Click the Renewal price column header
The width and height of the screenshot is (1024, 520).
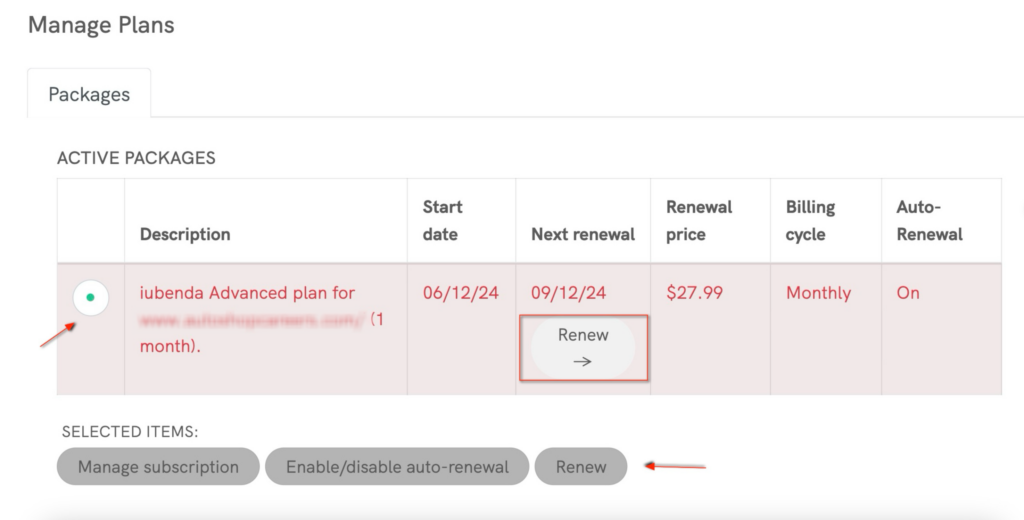[699, 220]
